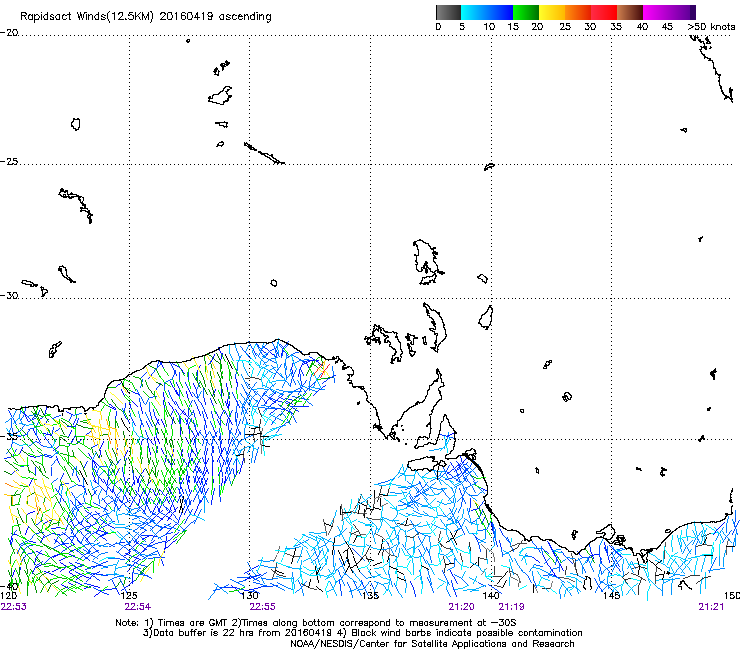Click the purple '22:53' time label

point(14,607)
